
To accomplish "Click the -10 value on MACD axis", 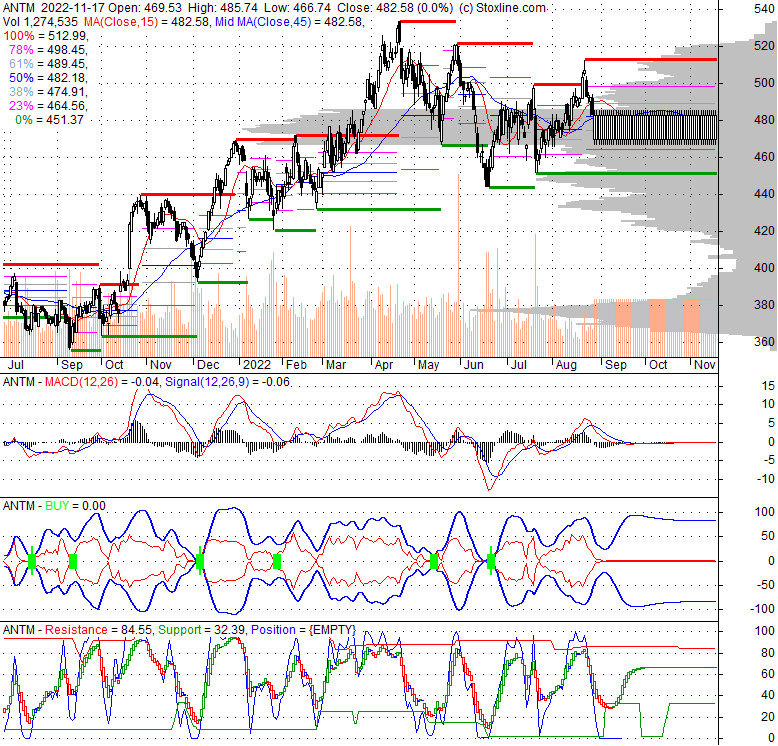I will [x=766, y=479].
